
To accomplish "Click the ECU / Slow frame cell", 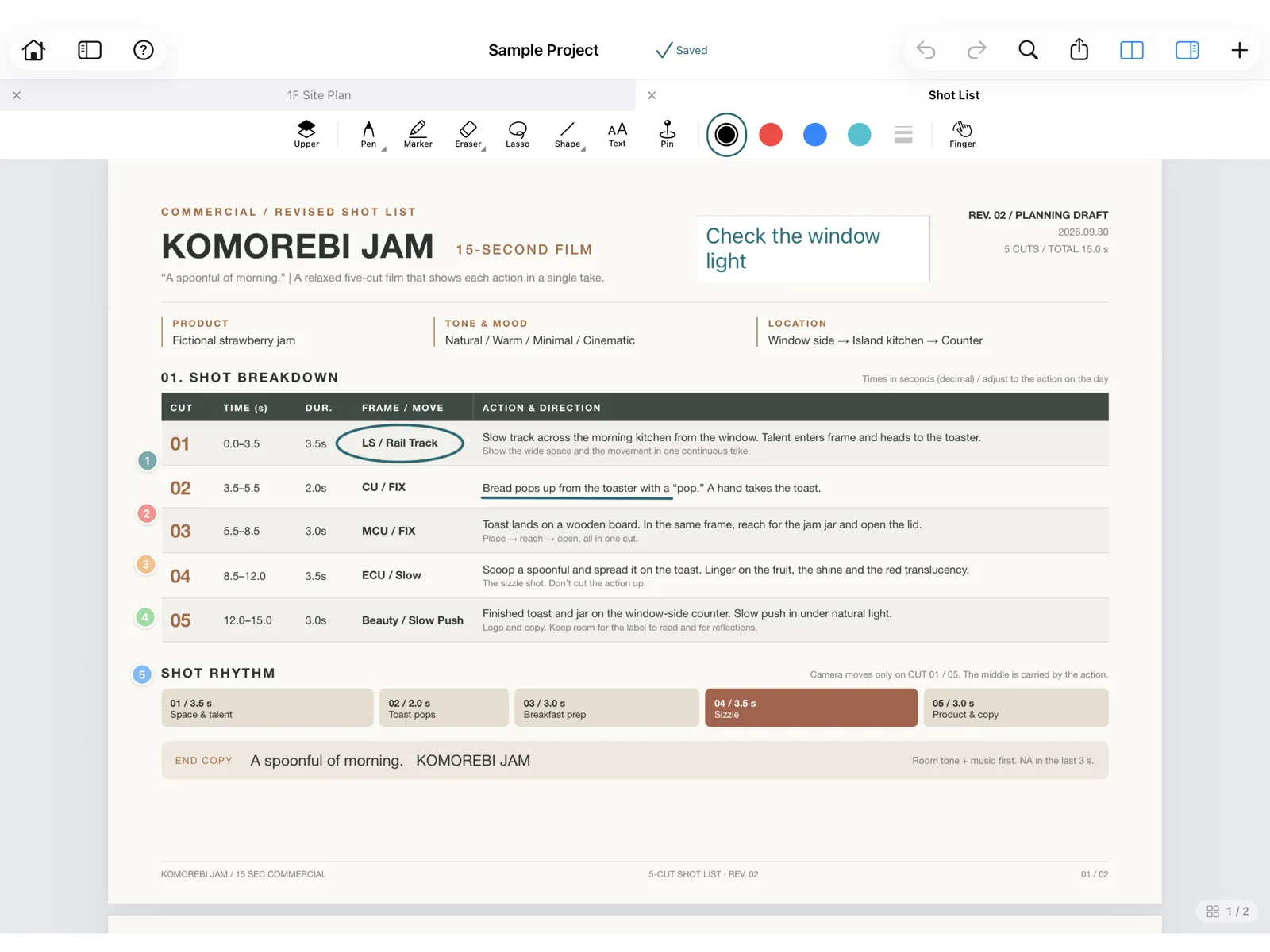I will (391, 575).
